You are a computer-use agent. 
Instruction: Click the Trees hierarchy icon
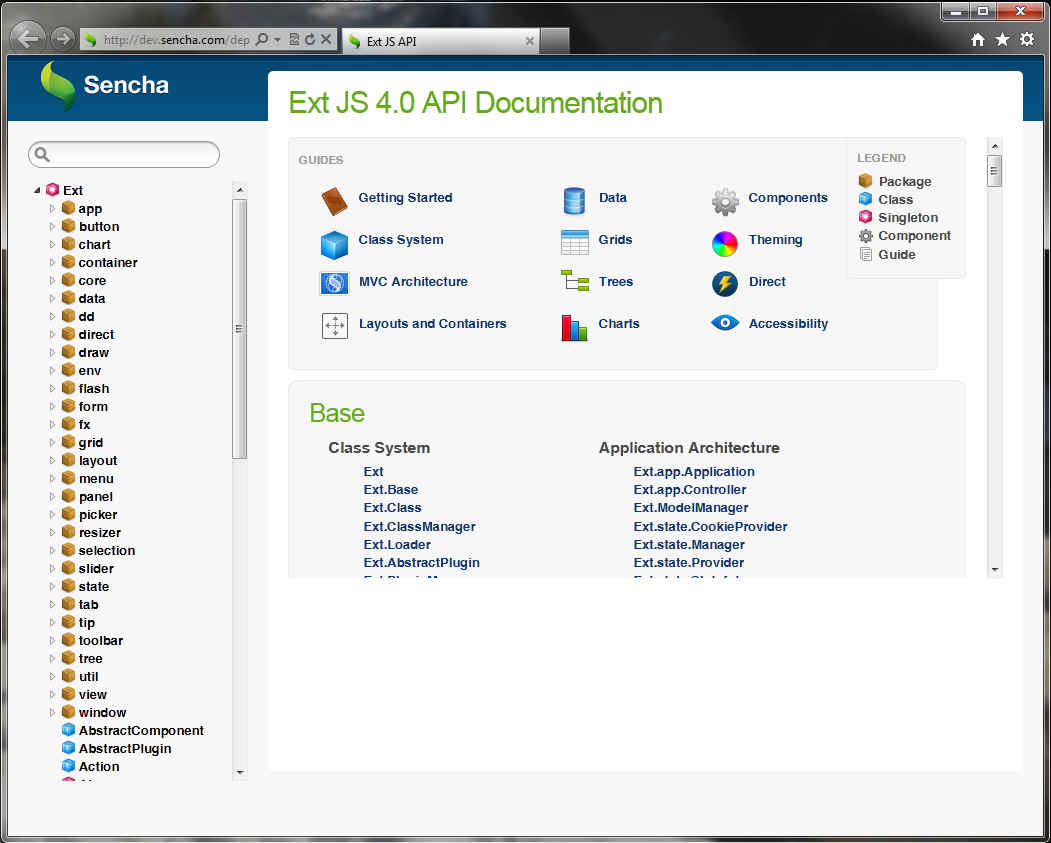(x=574, y=281)
